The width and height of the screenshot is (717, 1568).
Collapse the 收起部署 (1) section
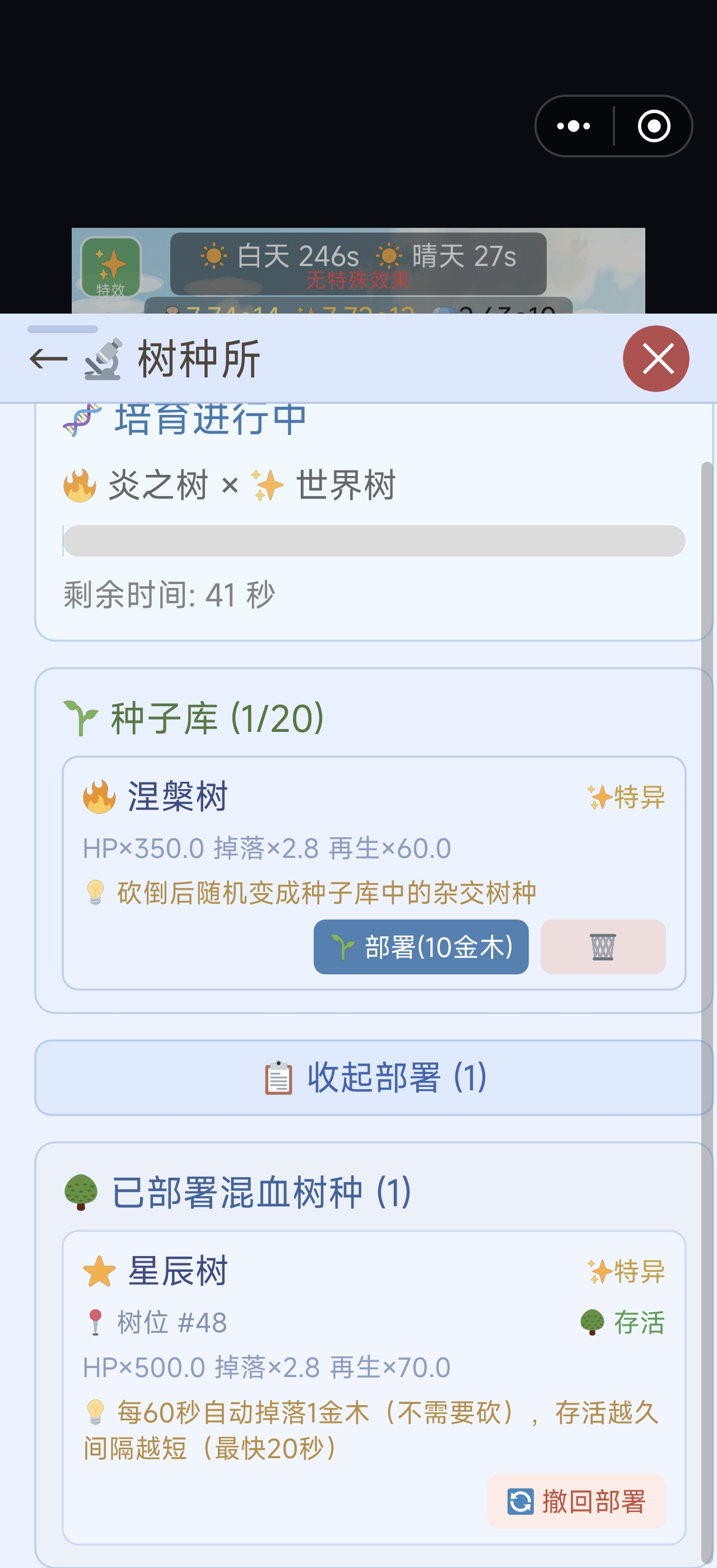point(373,1077)
